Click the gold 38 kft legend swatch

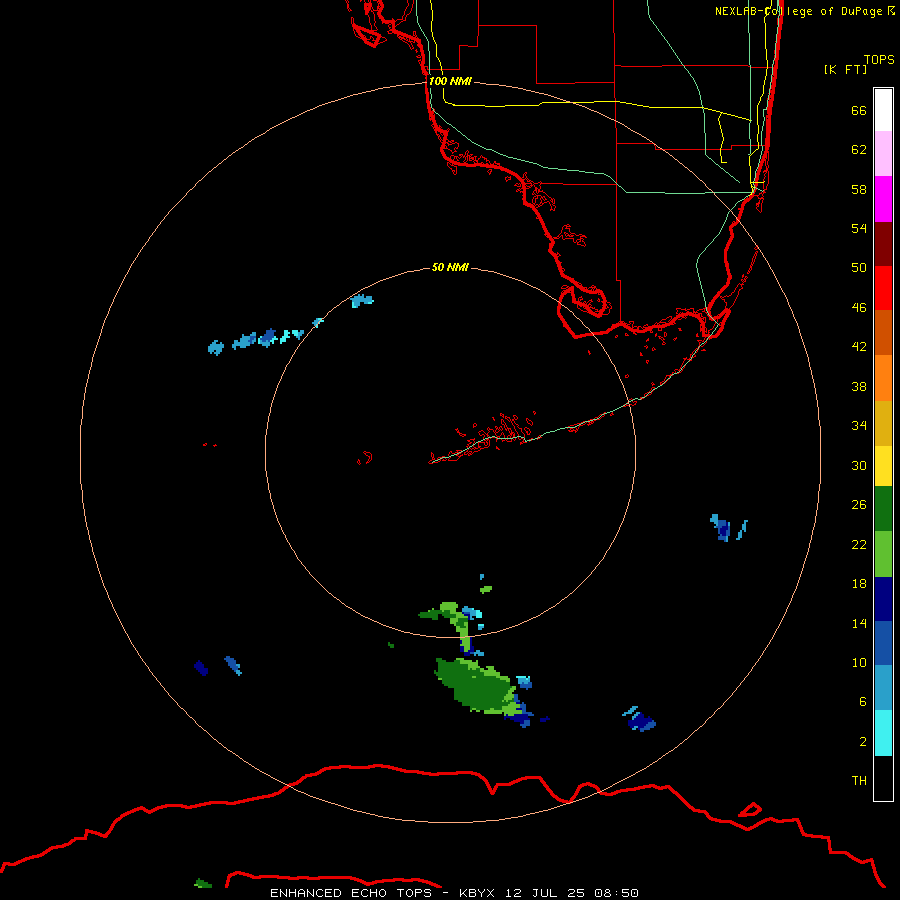pos(883,422)
